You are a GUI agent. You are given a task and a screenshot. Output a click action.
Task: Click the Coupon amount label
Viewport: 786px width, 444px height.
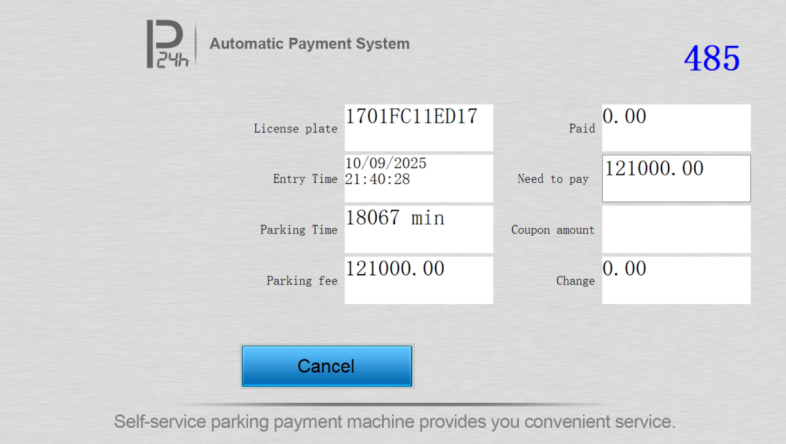pos(552,230)
